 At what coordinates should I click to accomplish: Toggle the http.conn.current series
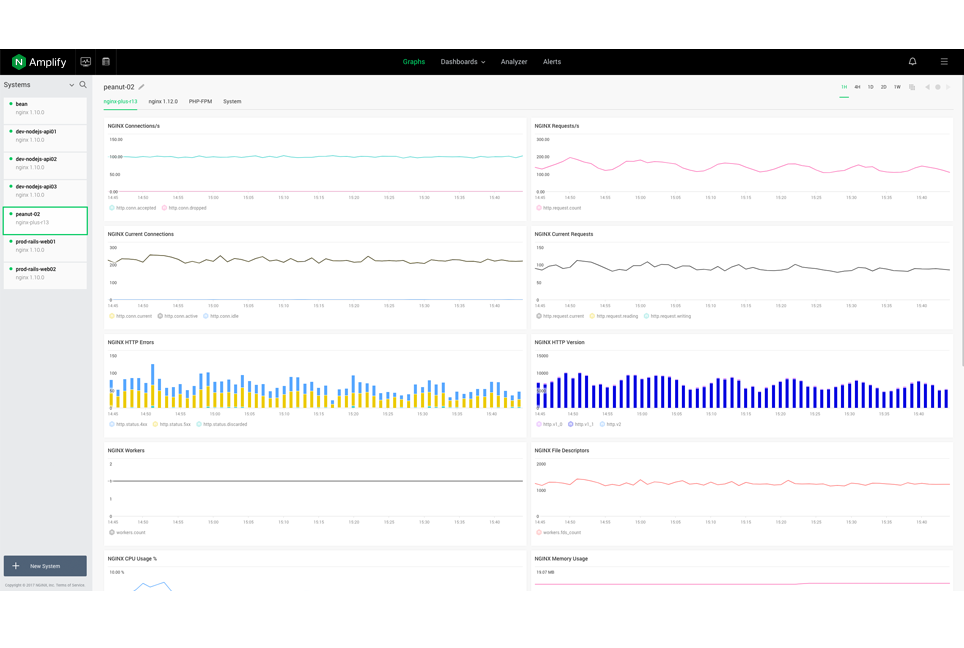pyautogui.click(x=130, y=316)
